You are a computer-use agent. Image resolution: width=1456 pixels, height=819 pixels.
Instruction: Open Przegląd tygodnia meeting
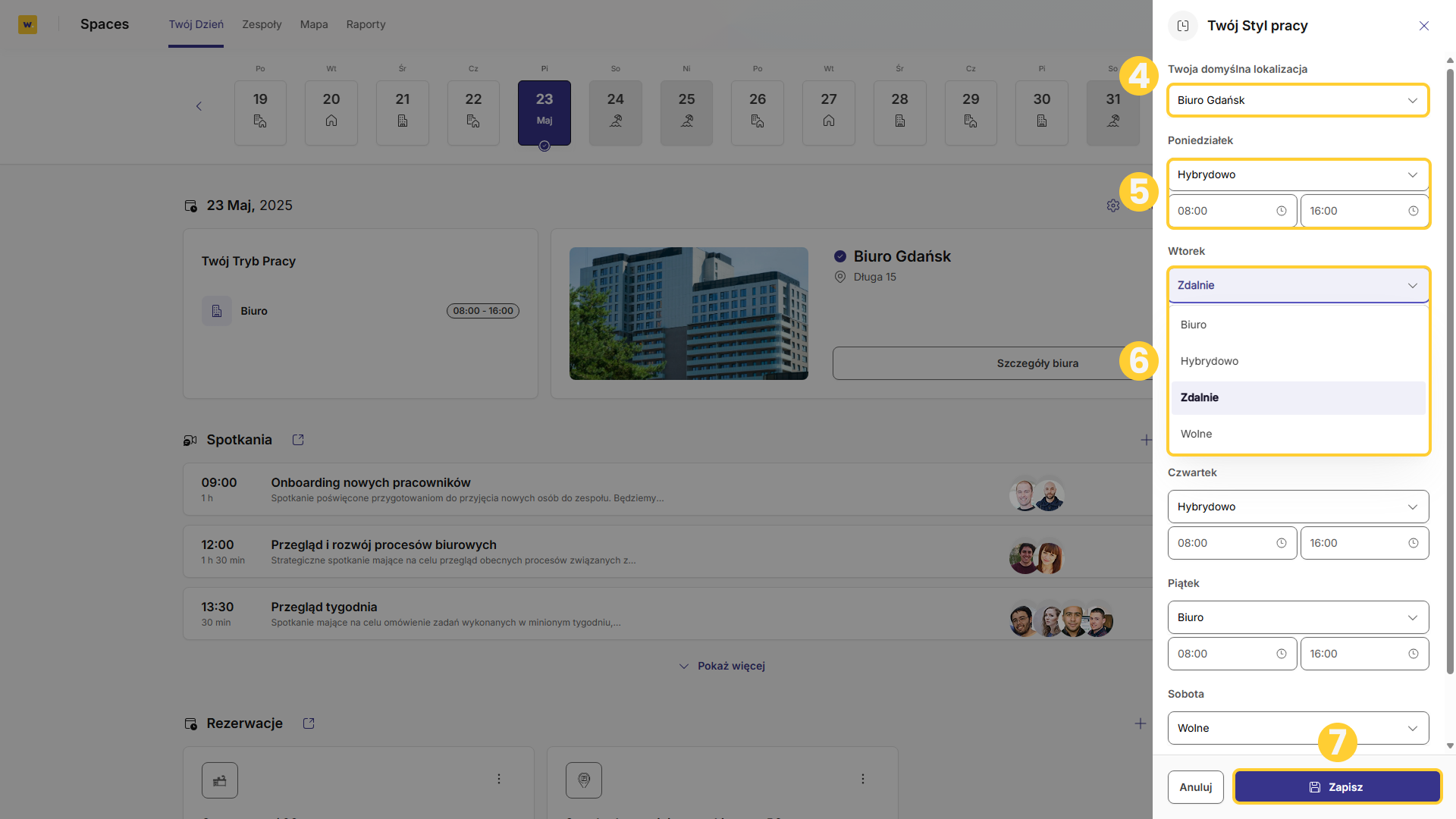coord(667,614)
